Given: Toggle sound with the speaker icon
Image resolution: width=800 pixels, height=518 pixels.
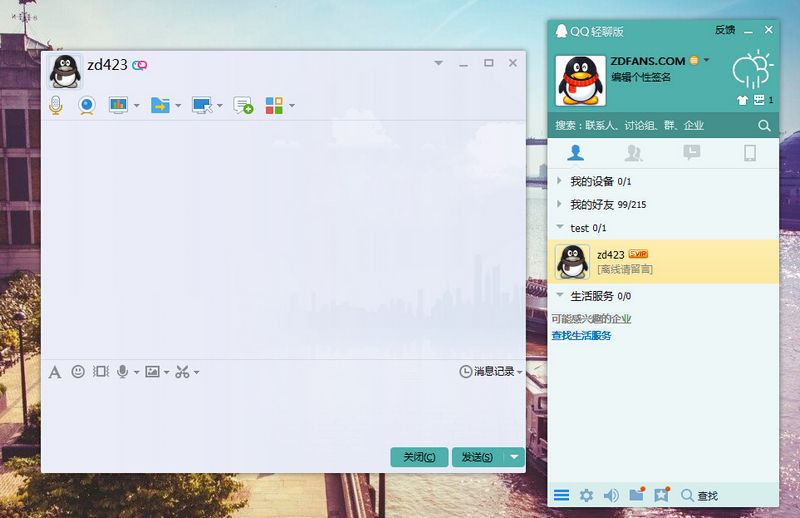Looking at the screenshot, I should (x=611, y=495).
